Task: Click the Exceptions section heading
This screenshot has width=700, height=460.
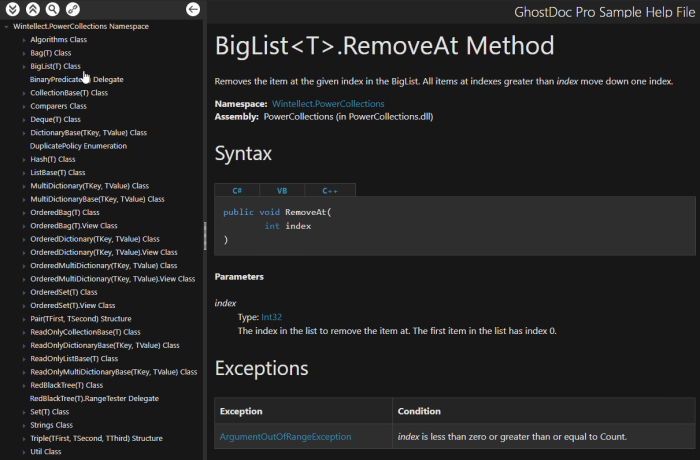Action: coord(262,368)
